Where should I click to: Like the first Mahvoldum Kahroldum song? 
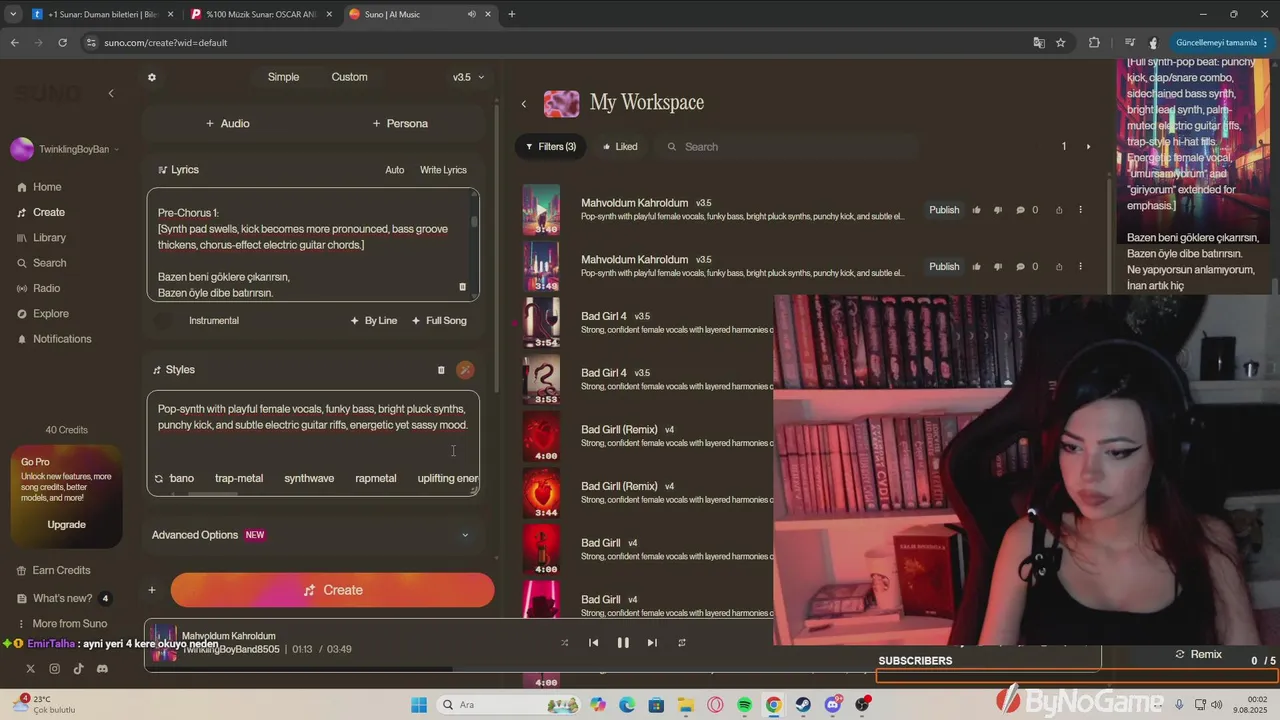pos(976,210)
